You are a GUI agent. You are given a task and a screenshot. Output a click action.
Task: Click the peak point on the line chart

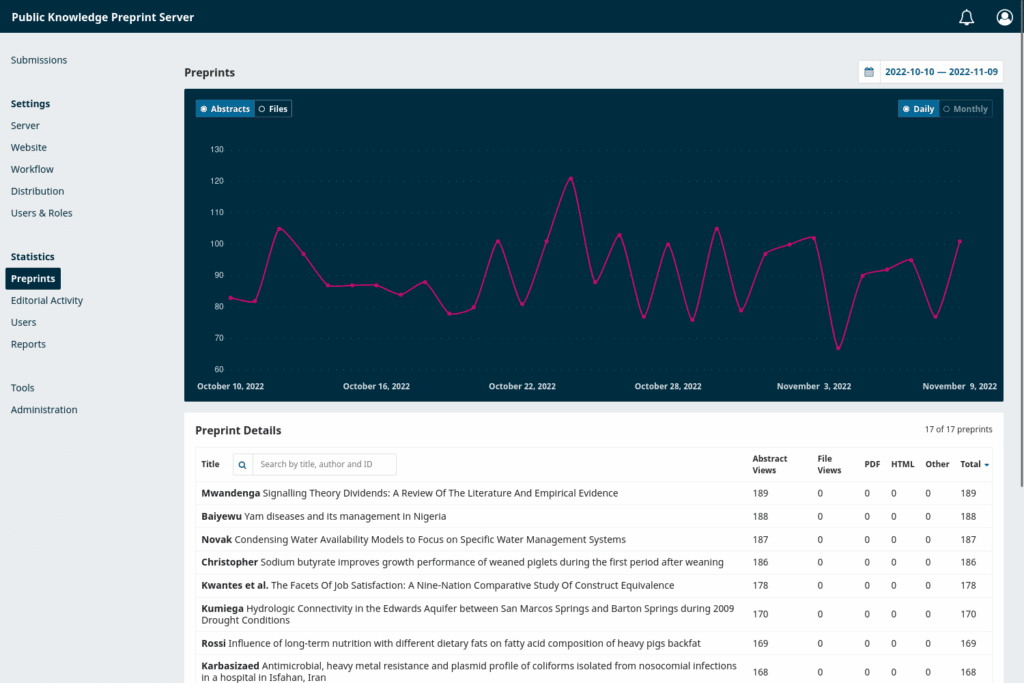point(570,177)
